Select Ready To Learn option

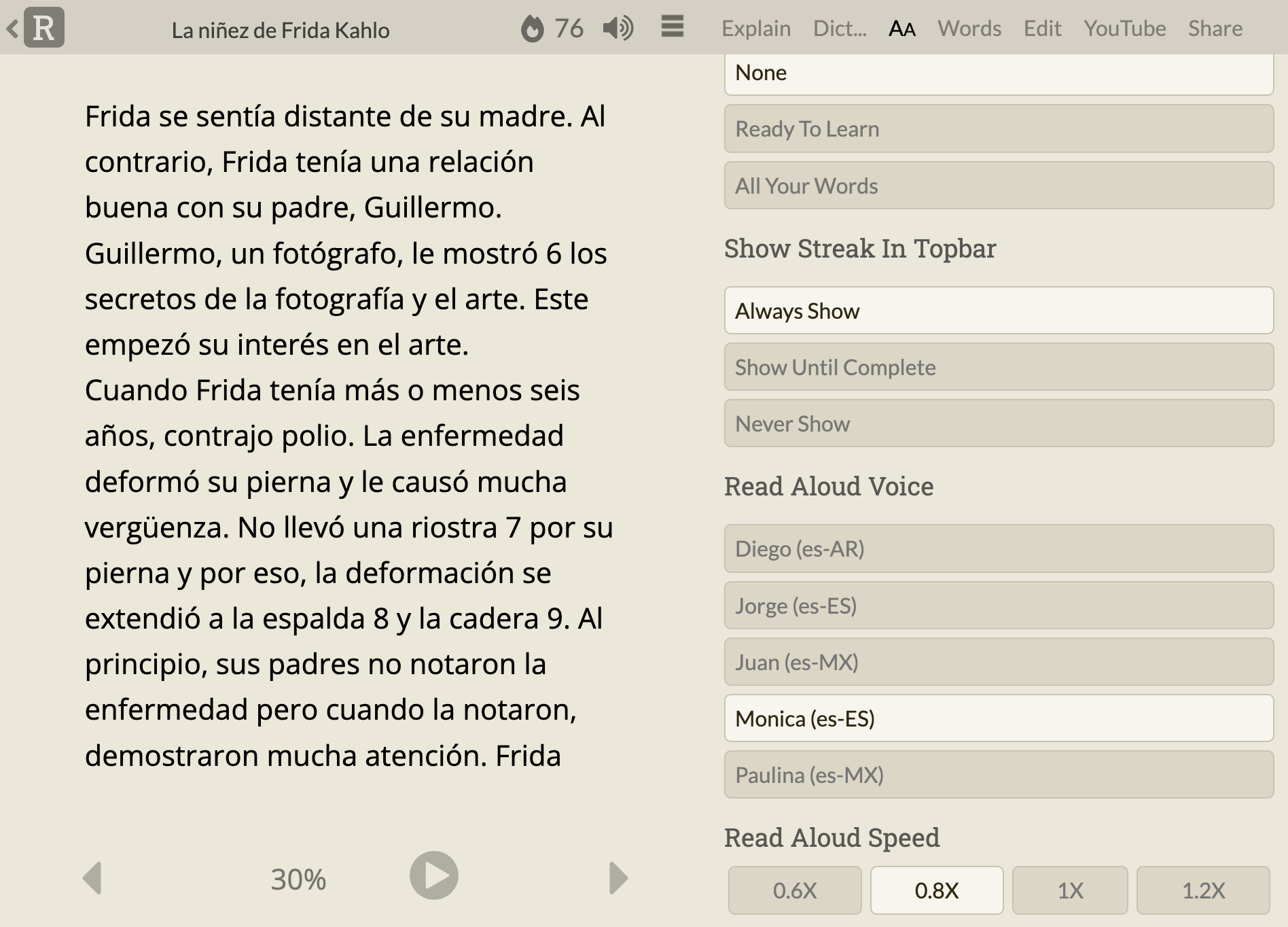tap(998, 129)
